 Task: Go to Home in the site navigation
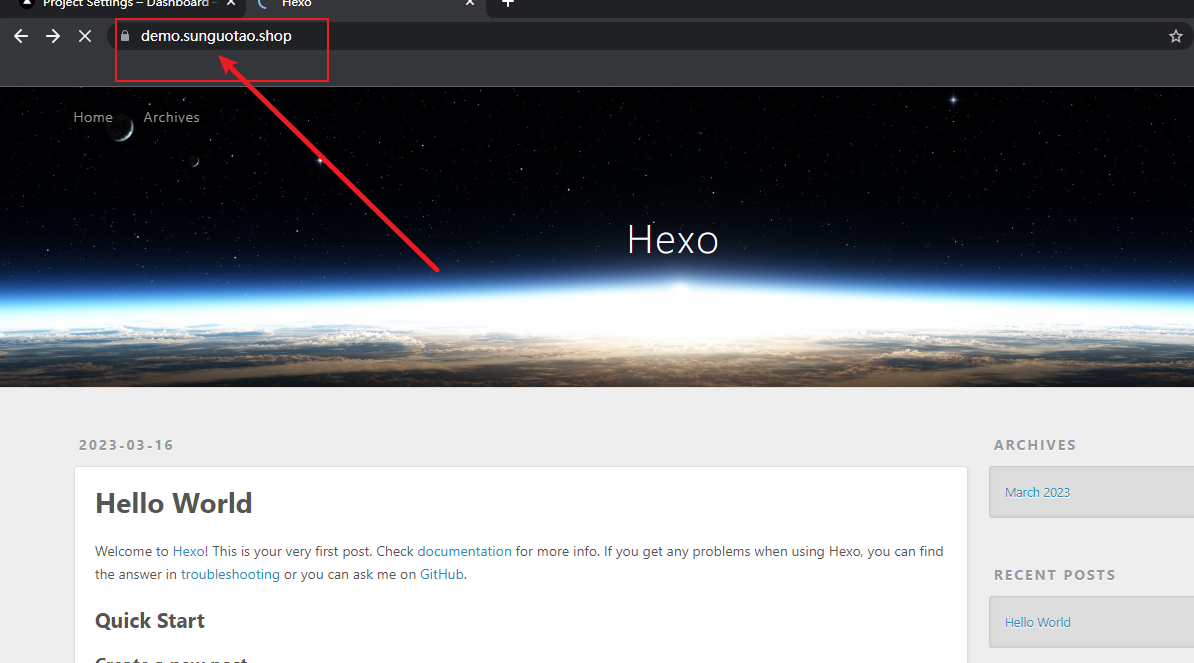tap(93, 117)
